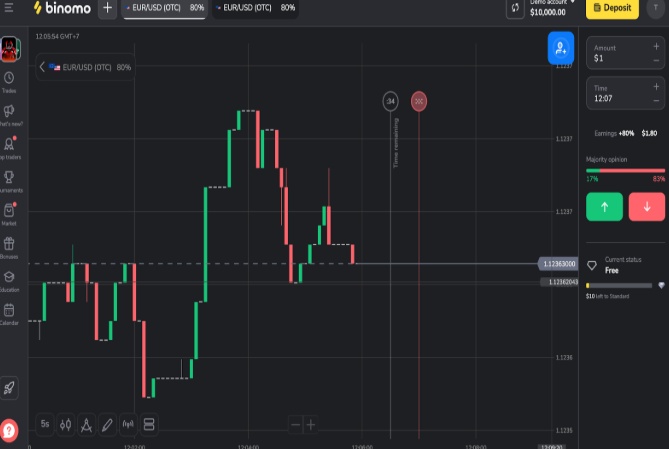Open the chart type candlestick icon
This screenshot has height=449, width=669.
[x=65, y=424]
